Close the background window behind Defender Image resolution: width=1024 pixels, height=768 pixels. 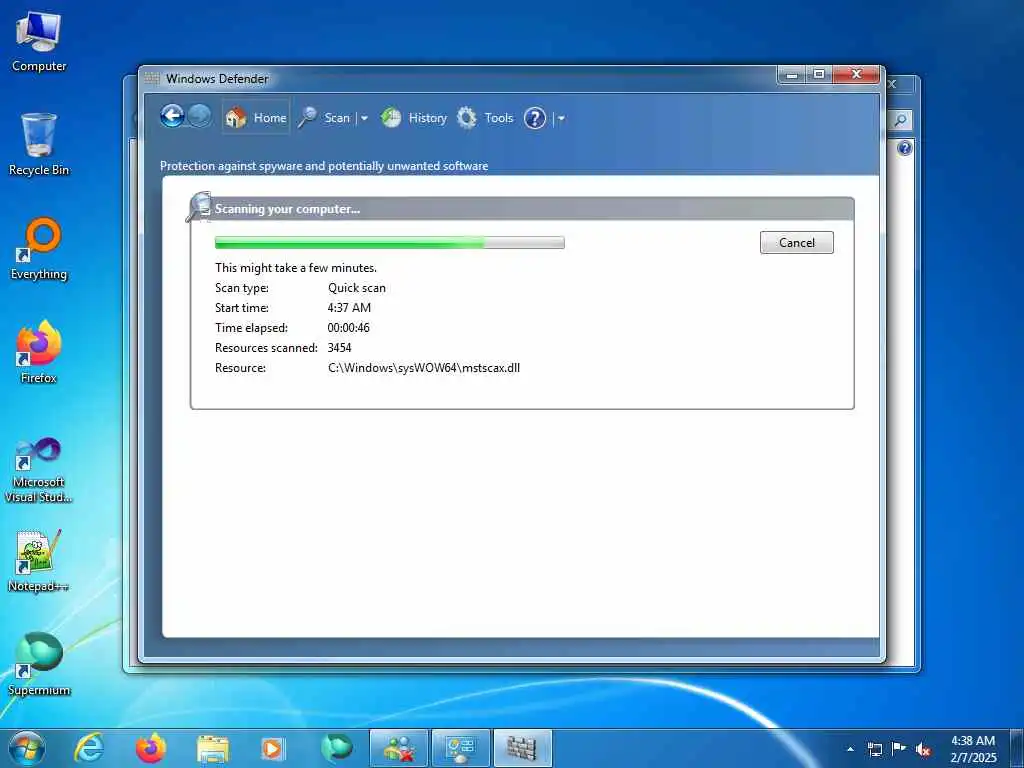893,84
